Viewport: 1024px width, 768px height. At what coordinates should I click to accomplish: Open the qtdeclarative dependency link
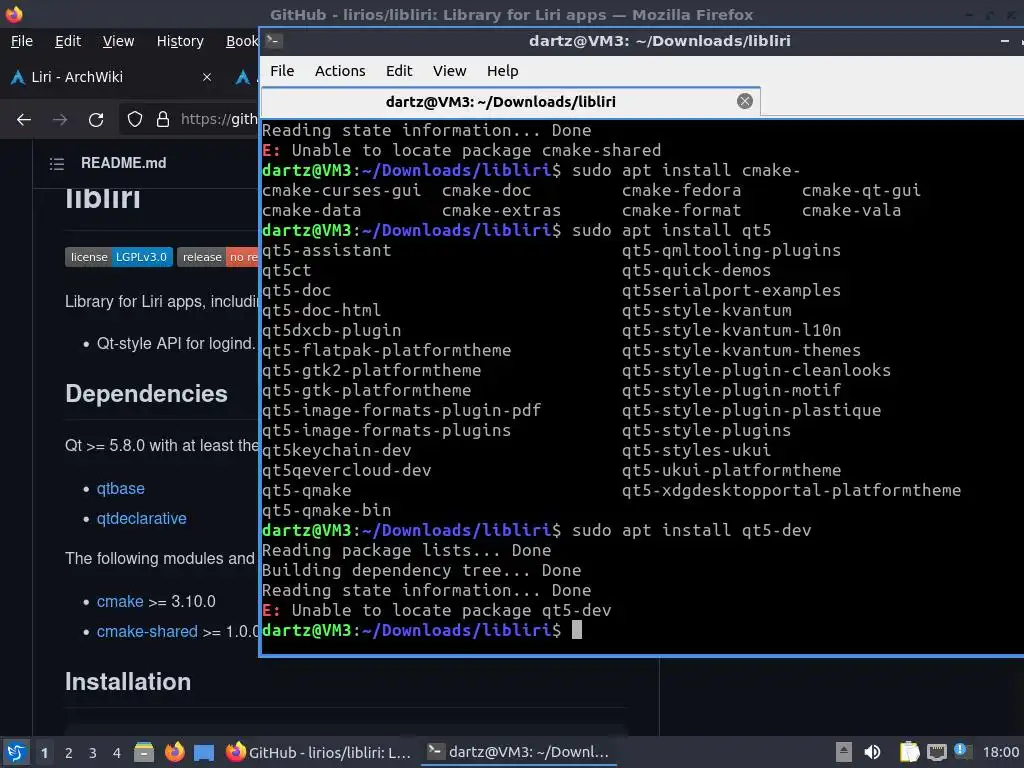click(141, 518)
